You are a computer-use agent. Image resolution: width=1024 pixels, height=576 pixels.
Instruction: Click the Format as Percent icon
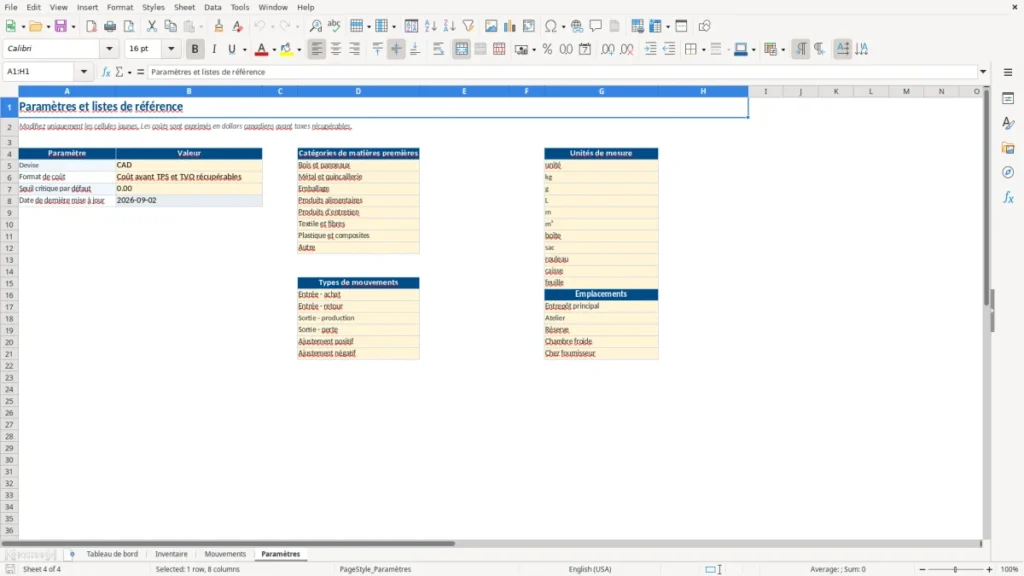point(547,49)
